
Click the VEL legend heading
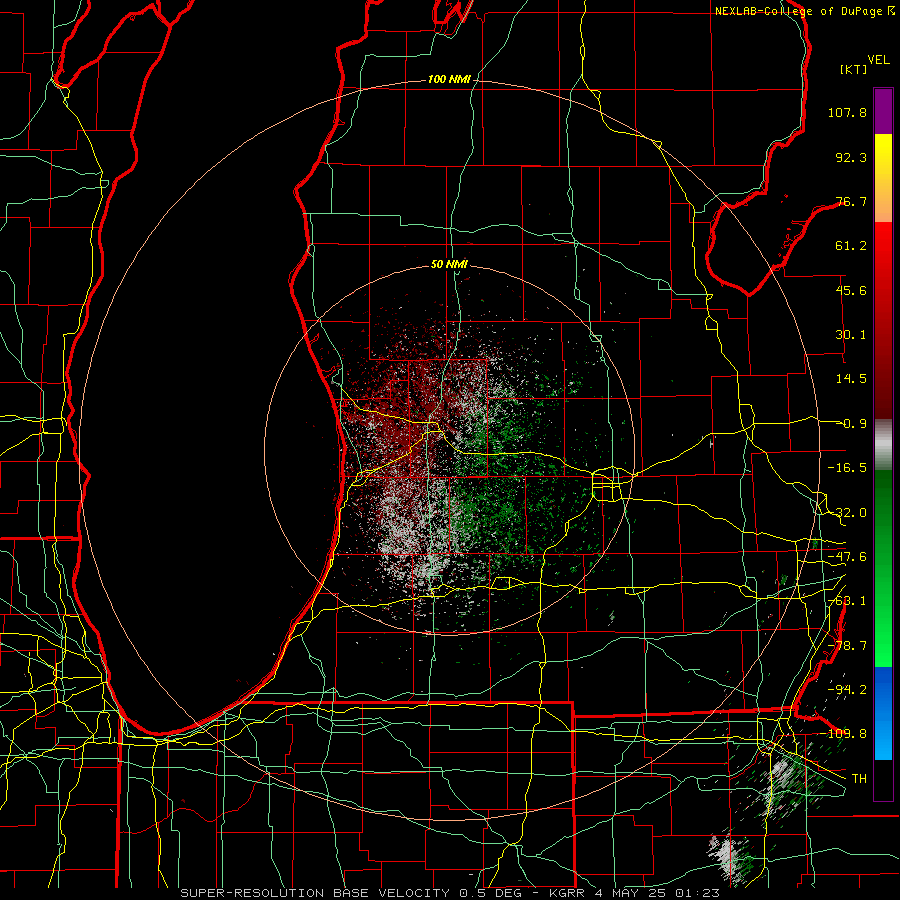tap(878, 60)
